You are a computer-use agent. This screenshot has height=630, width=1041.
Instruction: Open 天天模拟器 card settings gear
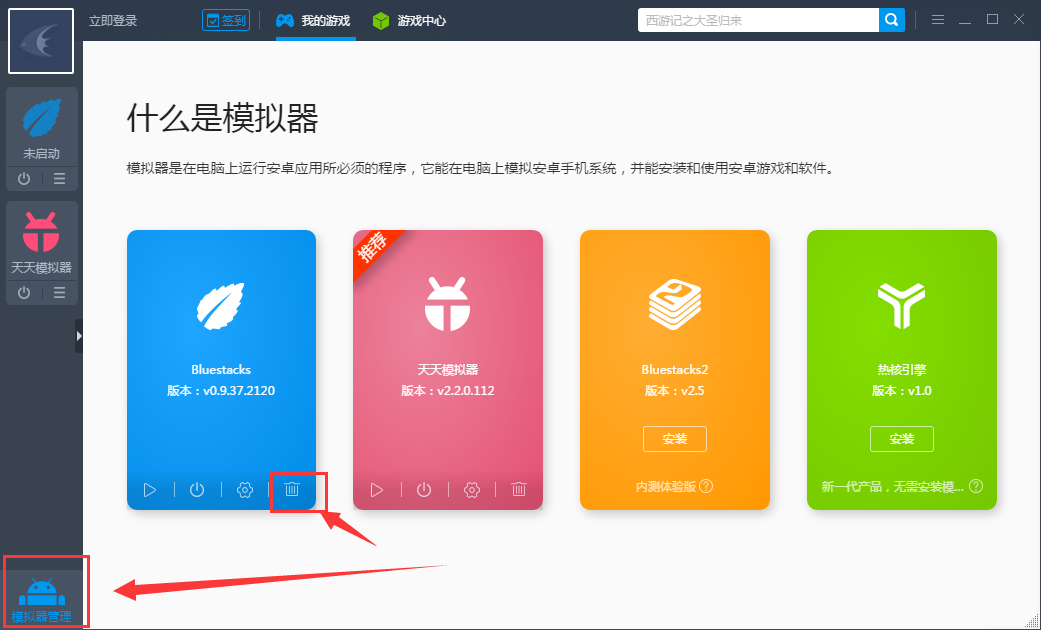pos(472,490)
